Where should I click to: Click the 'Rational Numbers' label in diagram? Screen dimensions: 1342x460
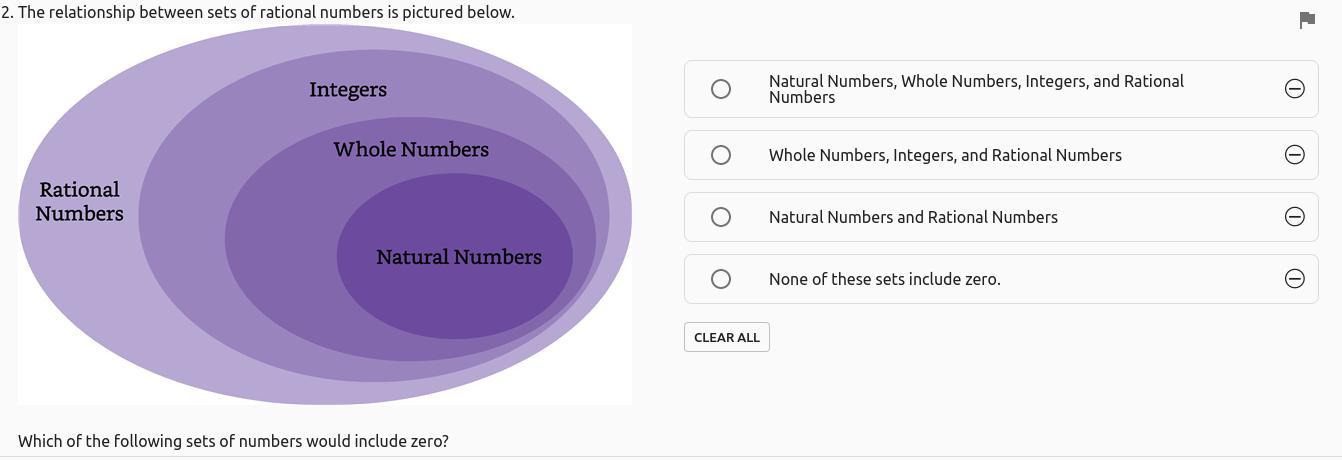(x=80, y=201)
